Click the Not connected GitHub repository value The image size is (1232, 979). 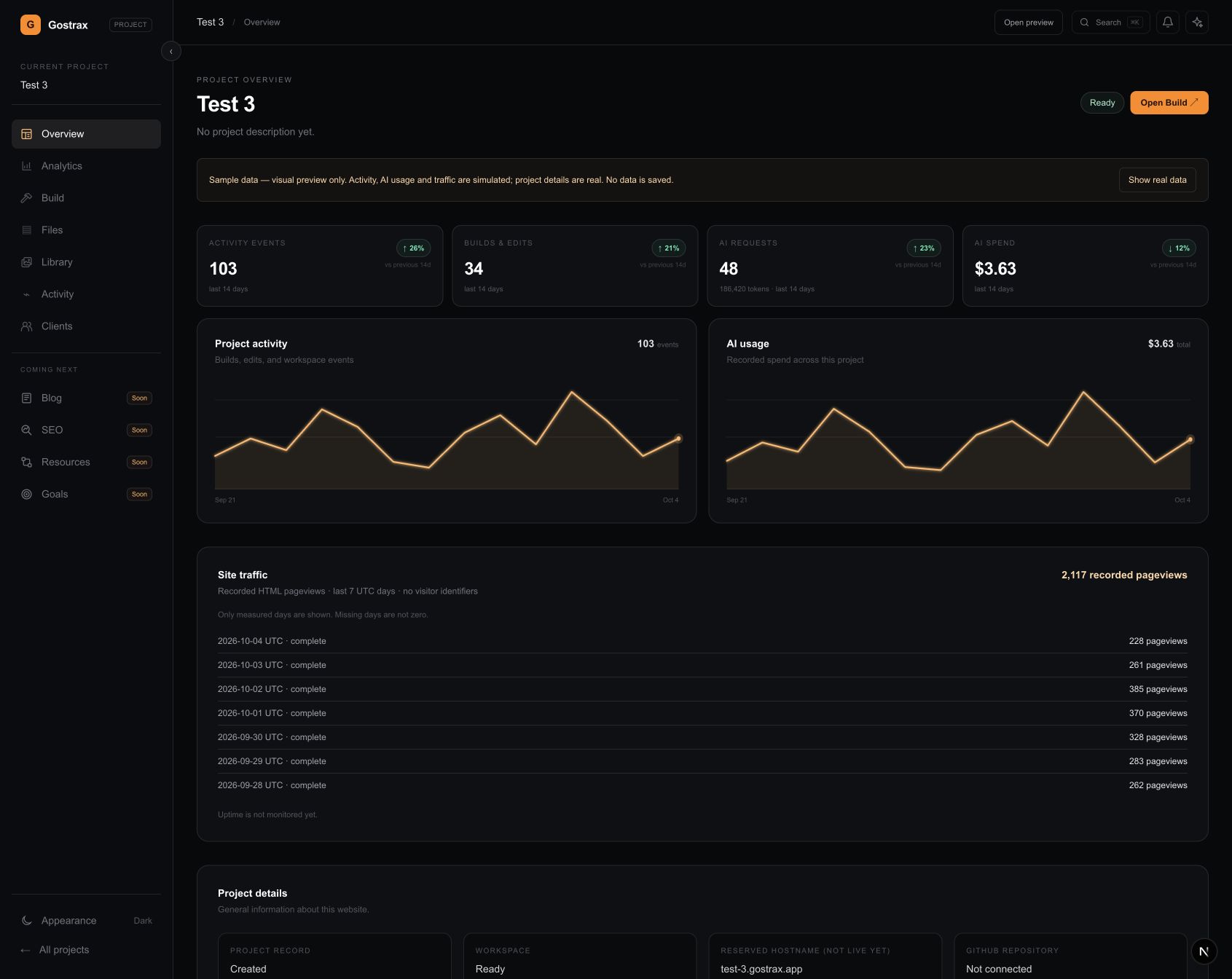click(998, 969)
